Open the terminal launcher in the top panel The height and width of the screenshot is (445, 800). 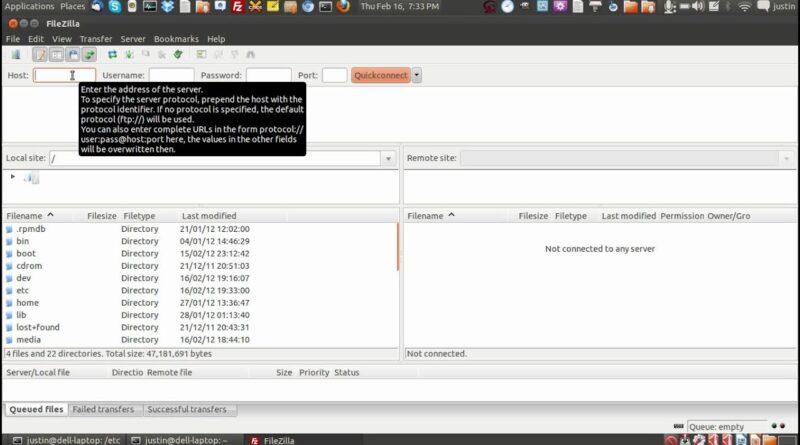(x=325, y=7)
